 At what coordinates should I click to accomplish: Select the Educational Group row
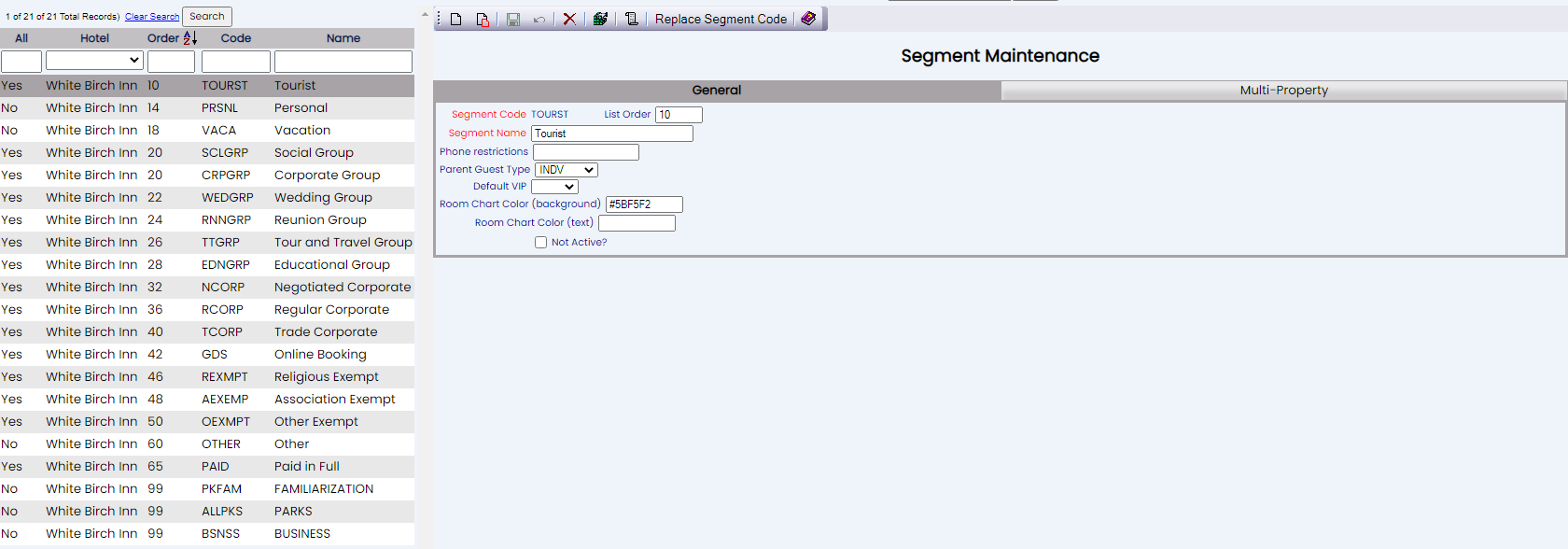click(x=207, y=264)
